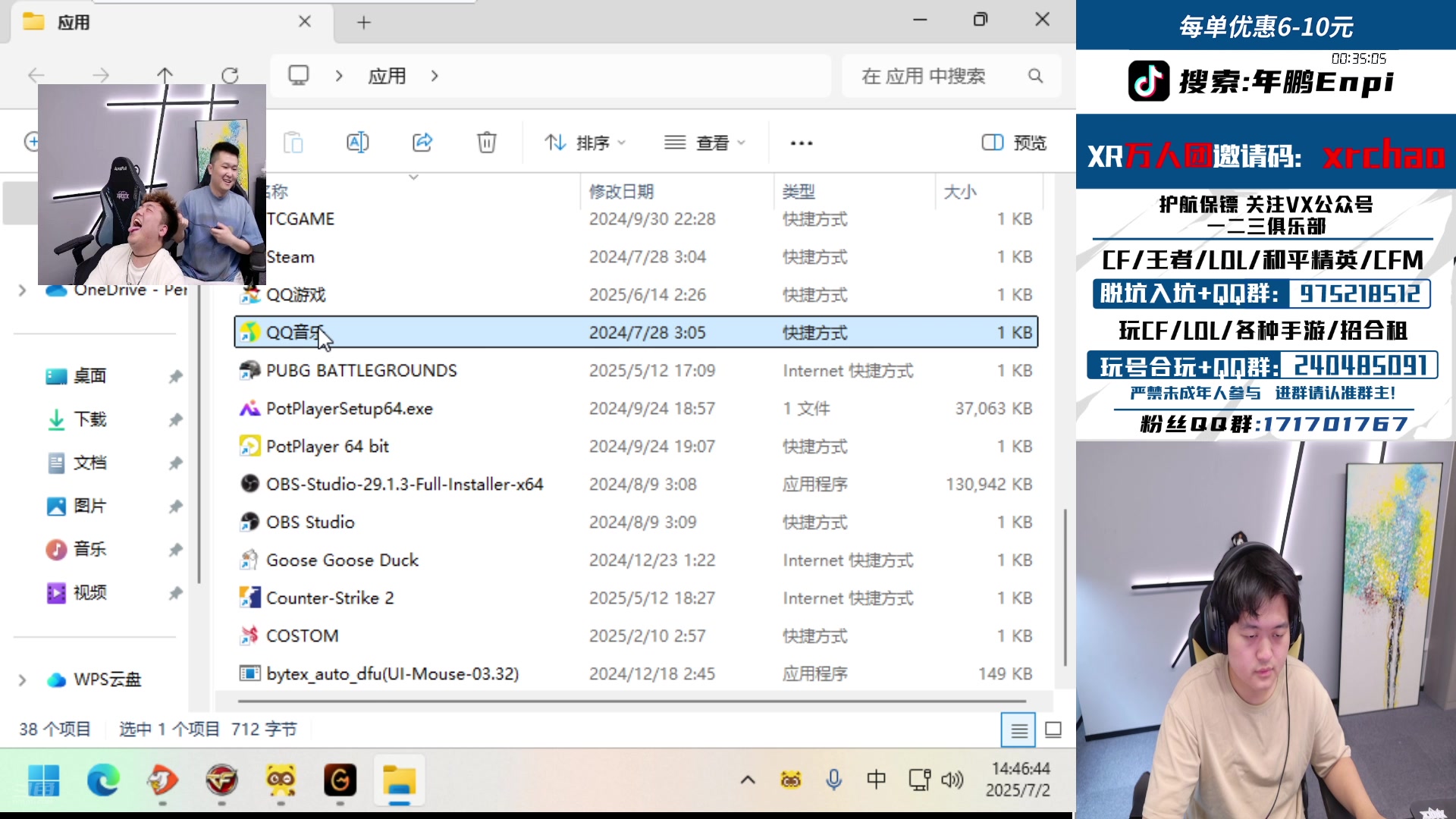1456x819 pixels.
Task: Click the This PC monitor icon in address bar
Action: tap(299, 75)
